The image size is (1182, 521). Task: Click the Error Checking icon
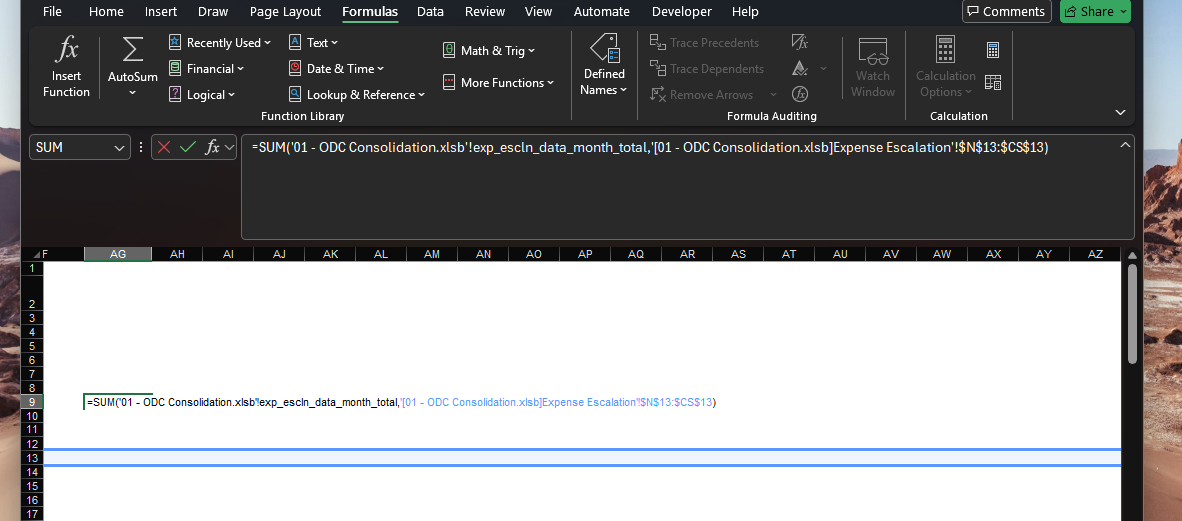click(800, 69)
